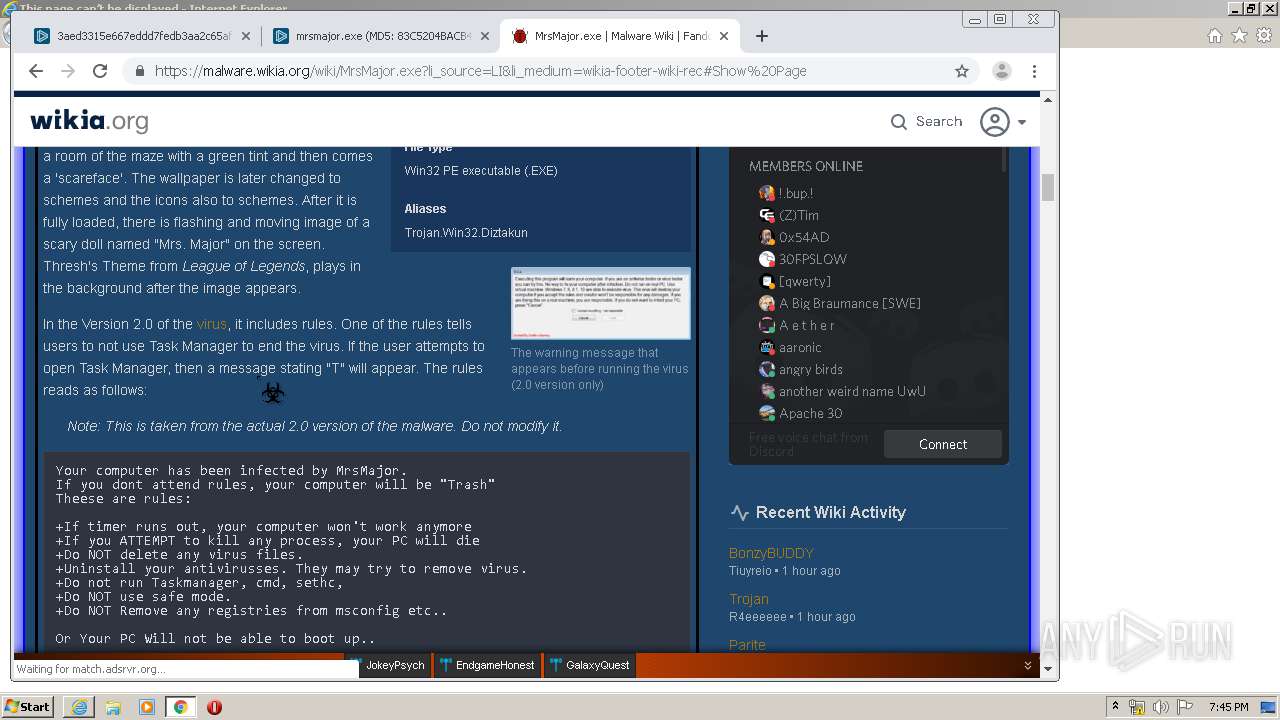The width and height of the screenshot is (1280, 720).
Task: Open EndgameHonest in bottom bar
Action: (487, 665)
